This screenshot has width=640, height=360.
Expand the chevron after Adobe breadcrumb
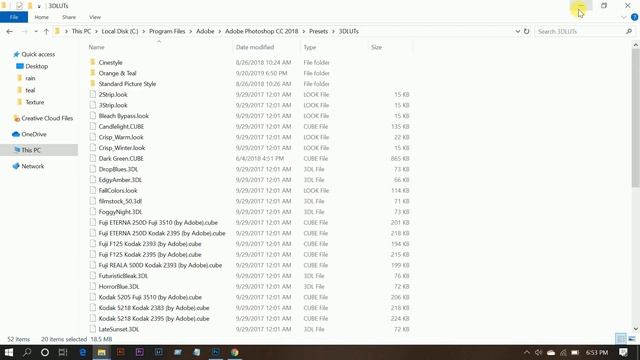click(x=220, y=31)
